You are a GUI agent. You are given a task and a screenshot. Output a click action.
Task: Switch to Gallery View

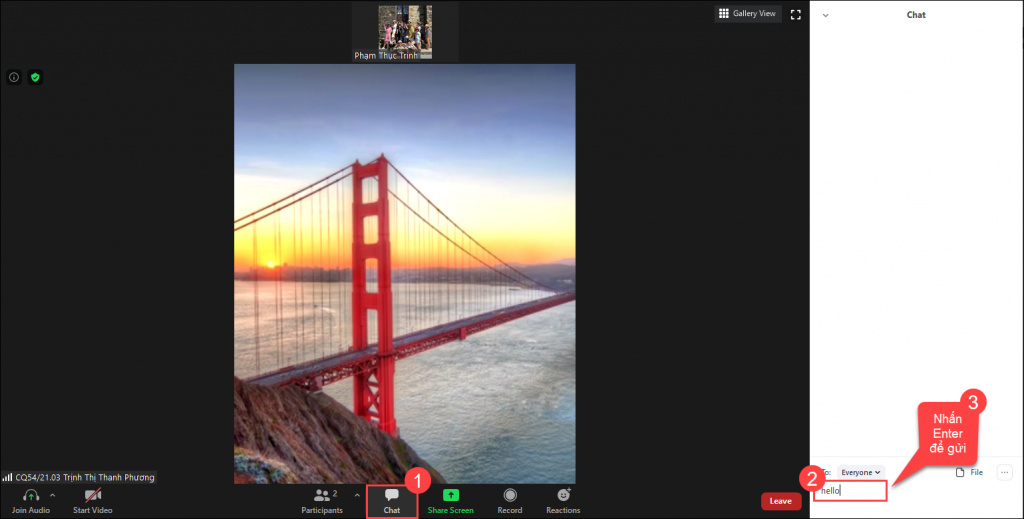[747, 14]
